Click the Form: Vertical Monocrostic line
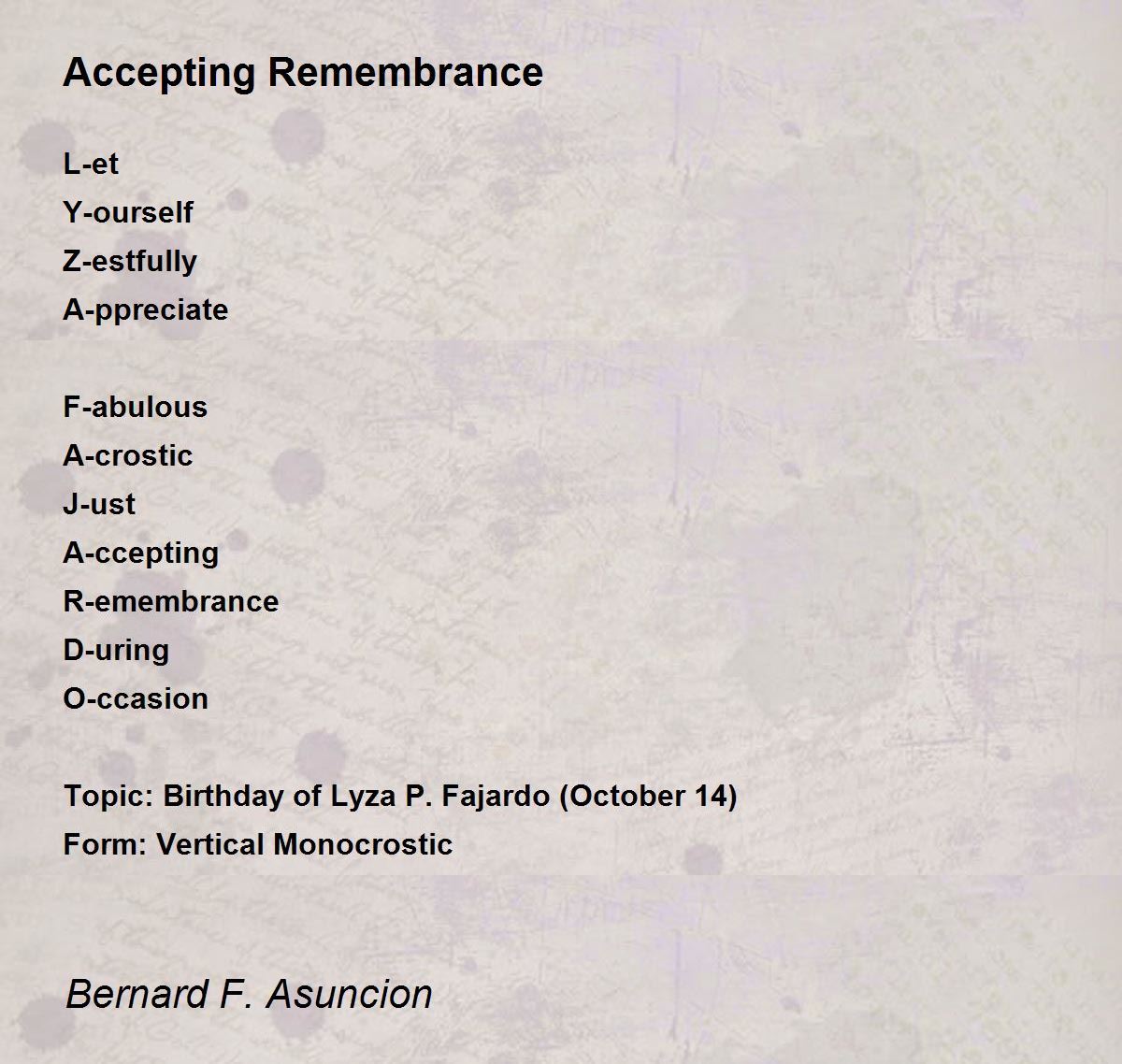Screen dimensions: 1122x1064 coord(258,844)
